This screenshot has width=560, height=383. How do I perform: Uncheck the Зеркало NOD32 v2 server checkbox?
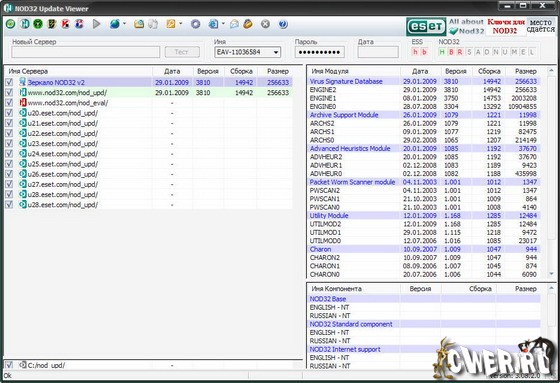(x=9, y=82)
